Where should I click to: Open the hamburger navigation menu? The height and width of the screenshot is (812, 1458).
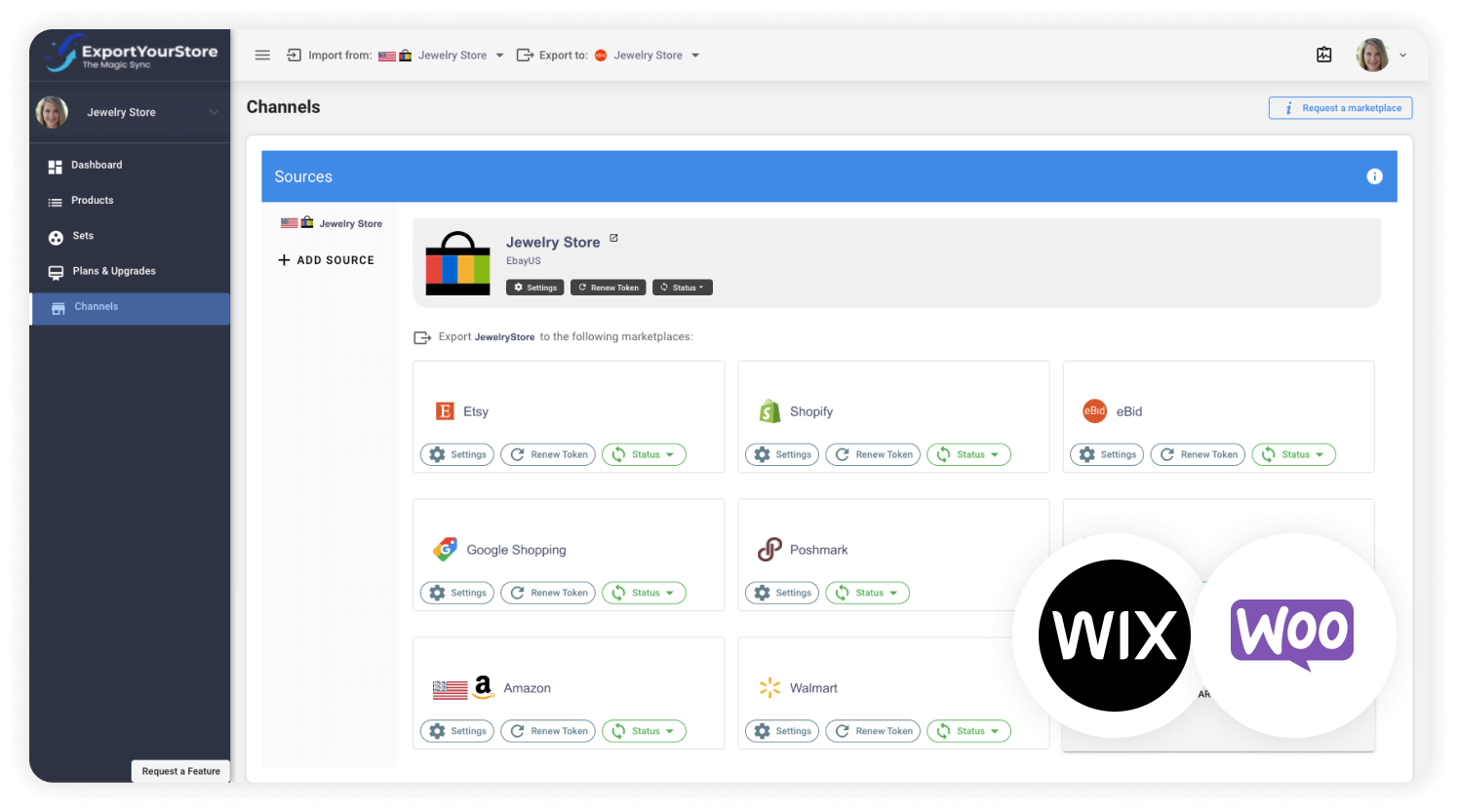[x=262, y=55]
